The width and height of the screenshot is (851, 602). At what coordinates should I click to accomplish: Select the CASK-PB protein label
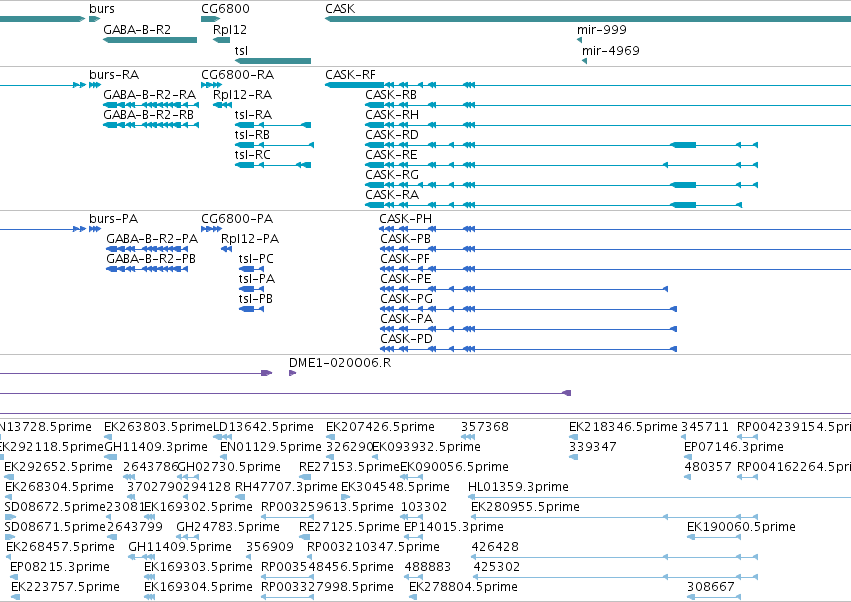coord(405,239)
